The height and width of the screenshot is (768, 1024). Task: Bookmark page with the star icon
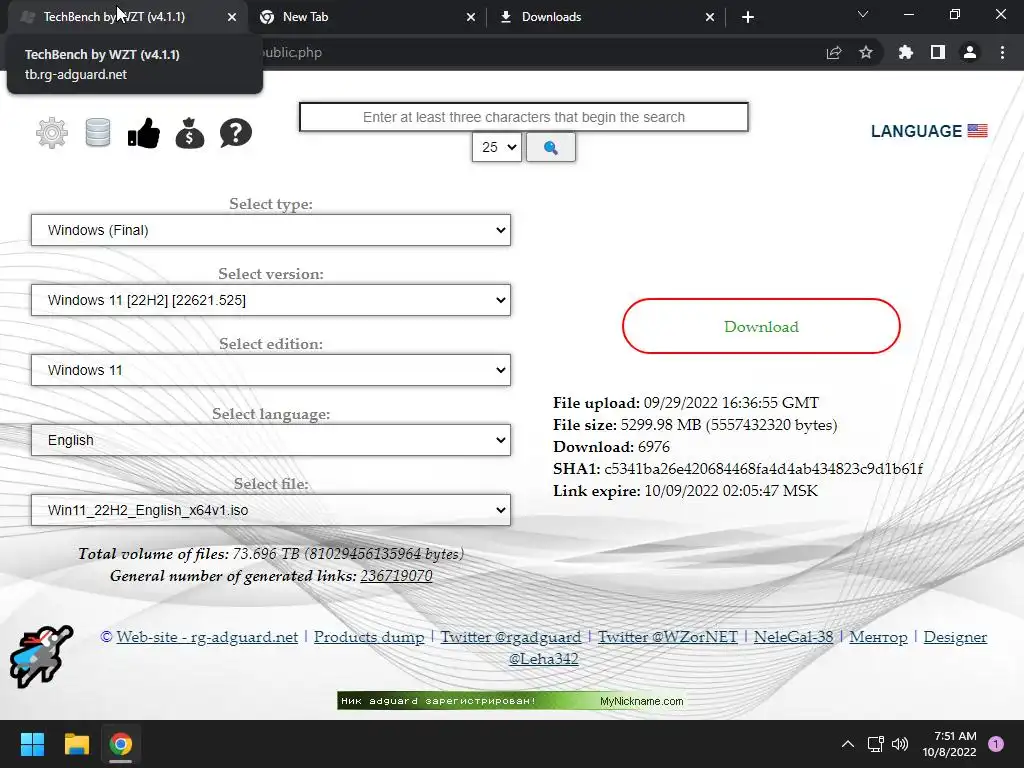[x=866, y=52]
